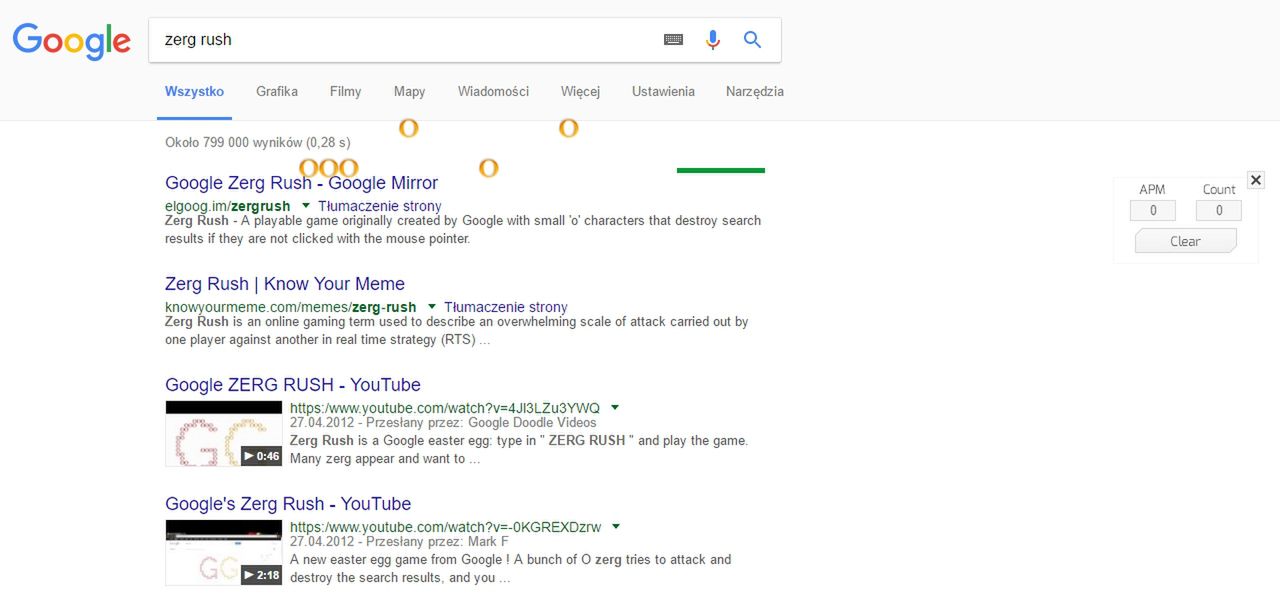Start voice search with the microphone icon
Screen dimensions: 1280x600
[x=713, y=40]
